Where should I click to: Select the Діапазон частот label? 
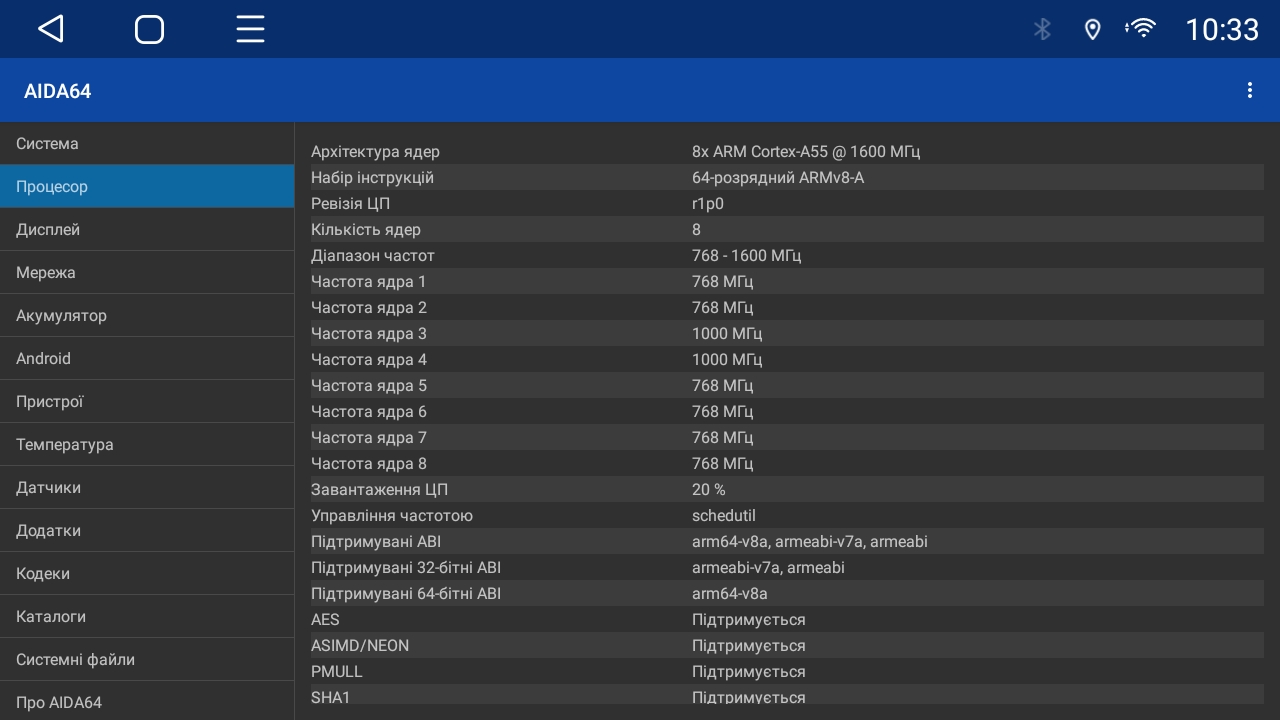373,256
